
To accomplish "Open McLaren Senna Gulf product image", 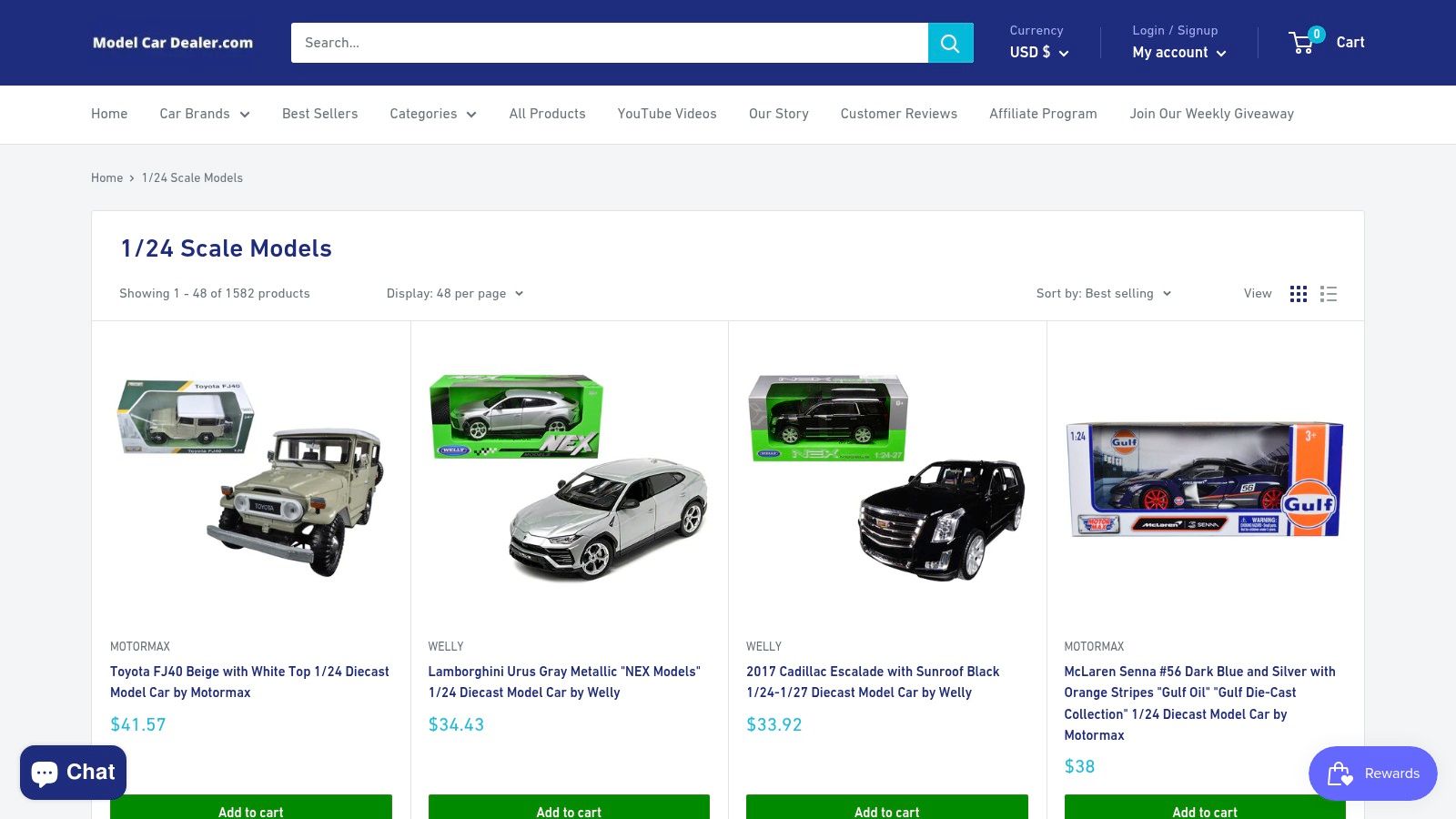I will click(1205, 479).
